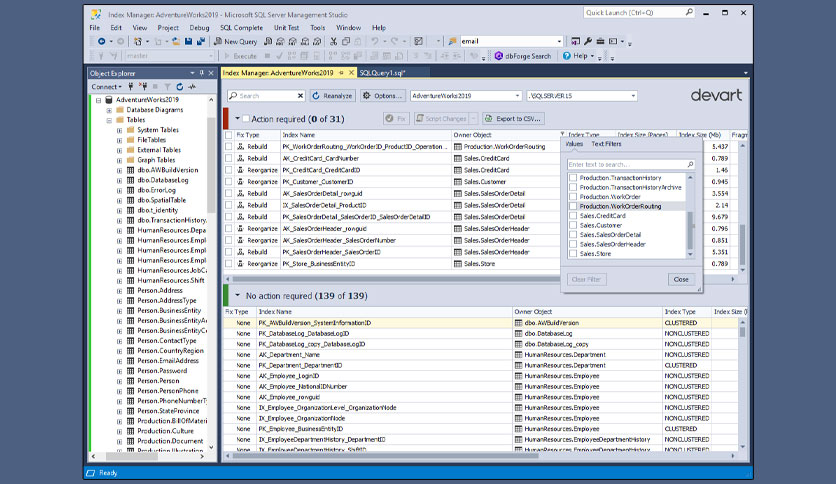This screenshot has height=484, width=836.
Task: Click the Cut scissors icon
Action: [333, 41]
